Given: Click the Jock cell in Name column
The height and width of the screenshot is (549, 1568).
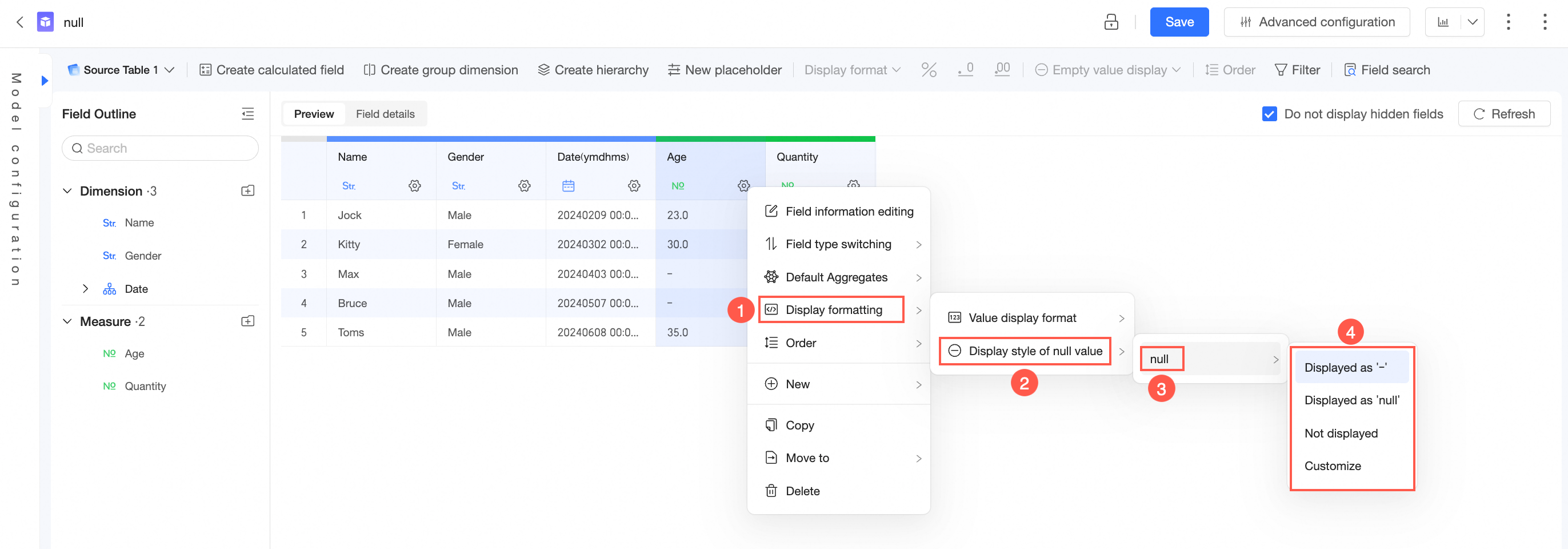Looking at the screenshot, I should click(x=381, y=215).
